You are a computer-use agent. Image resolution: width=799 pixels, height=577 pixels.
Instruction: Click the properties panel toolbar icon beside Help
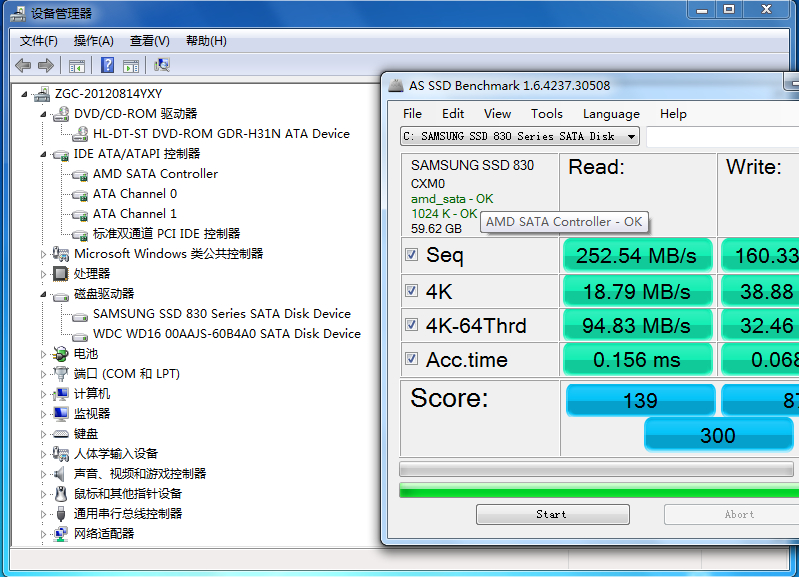point(131,66)
